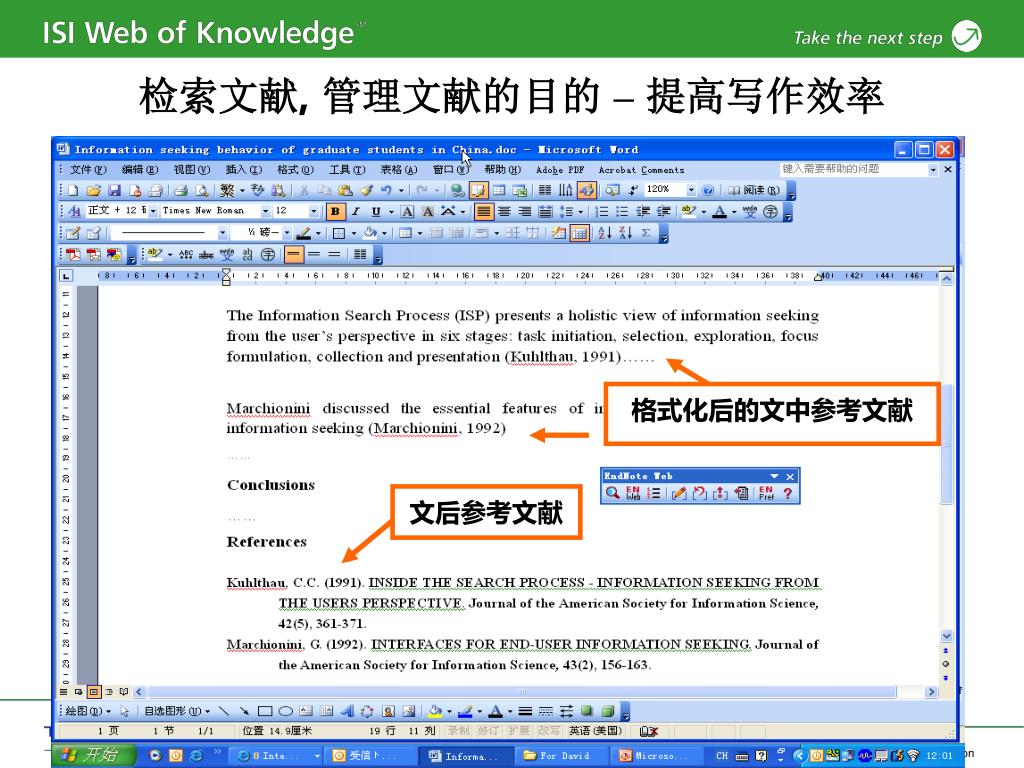The height and width of the screenshot is (768, 1024).
Task: Toggle Align Right button
Action: pos(524,211)
